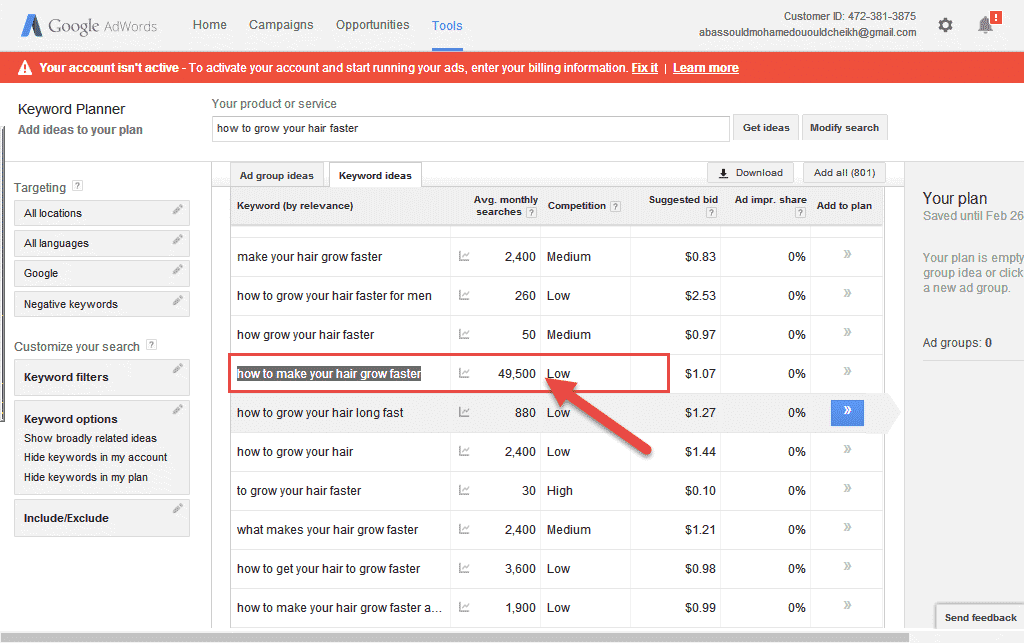
Task: Click Hide keywords in my account option
Action: click(x=95, y=458)
